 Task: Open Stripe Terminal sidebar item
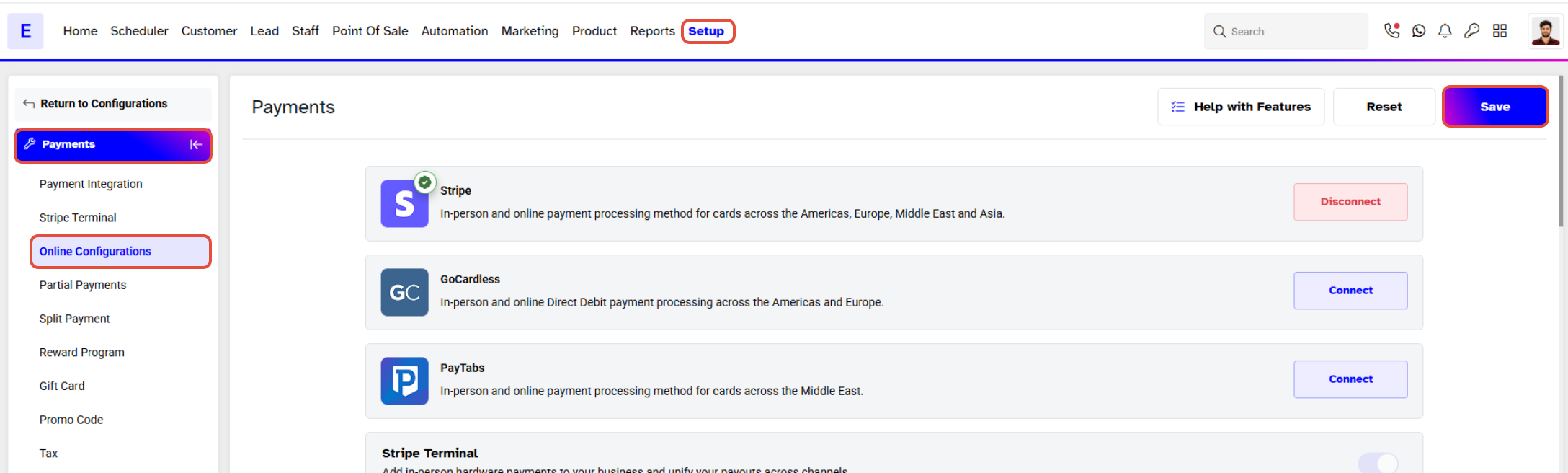78,218
